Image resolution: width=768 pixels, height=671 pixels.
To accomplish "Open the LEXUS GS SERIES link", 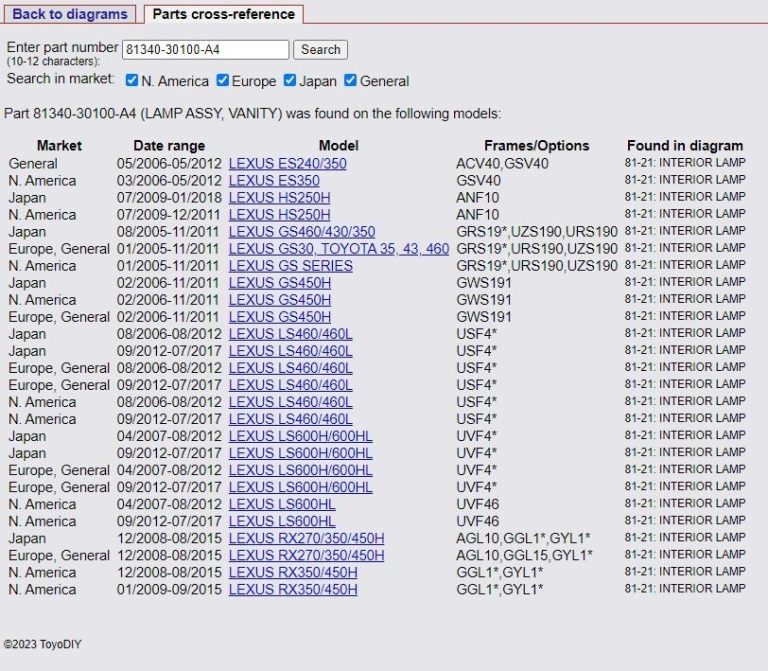I will pyautogui.click(x=290, y=266).
